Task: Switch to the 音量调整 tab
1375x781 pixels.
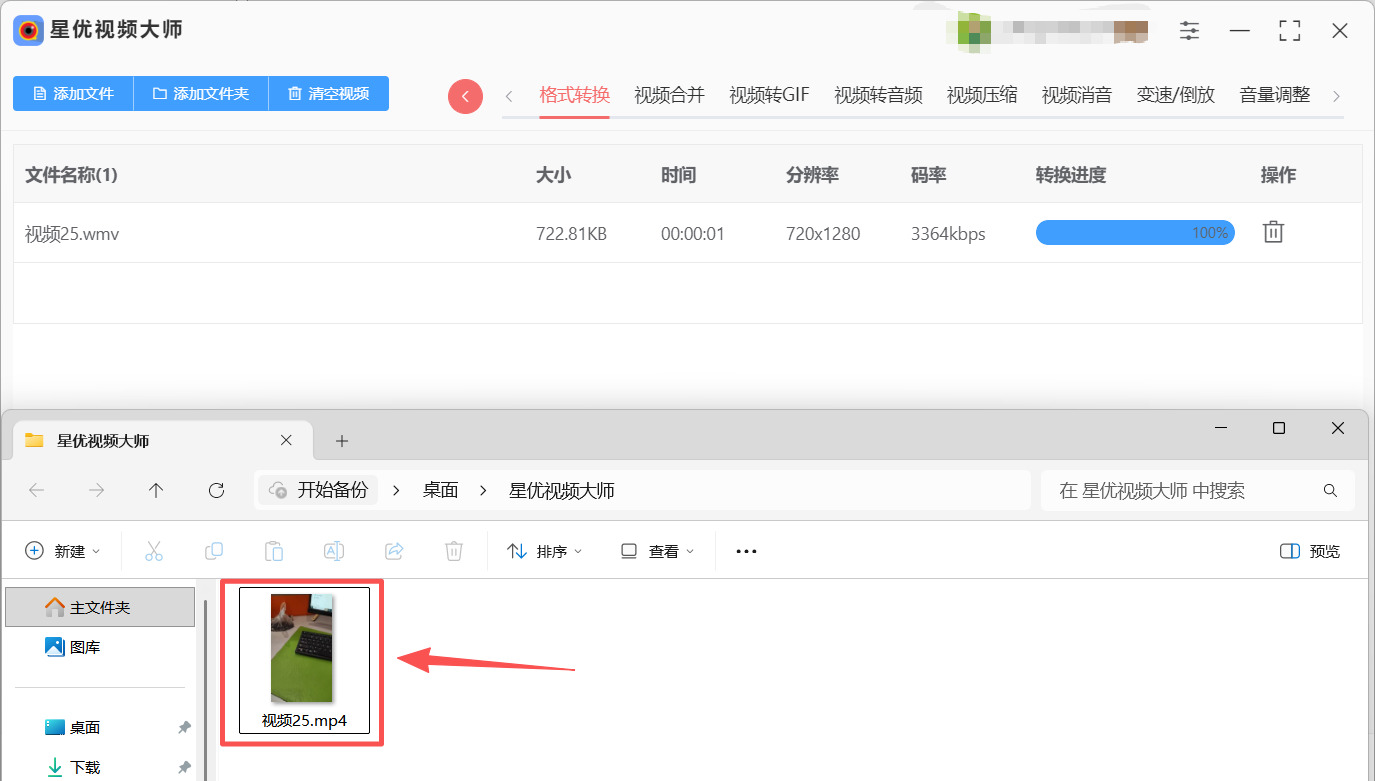Action: (1275, 95)
